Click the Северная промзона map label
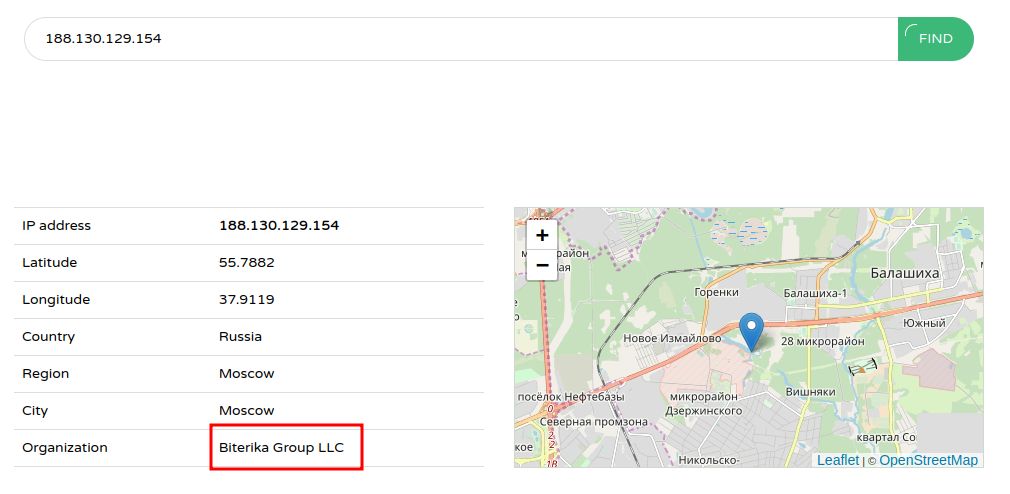This screenshot has width=1010, height=494. [594, 422]
